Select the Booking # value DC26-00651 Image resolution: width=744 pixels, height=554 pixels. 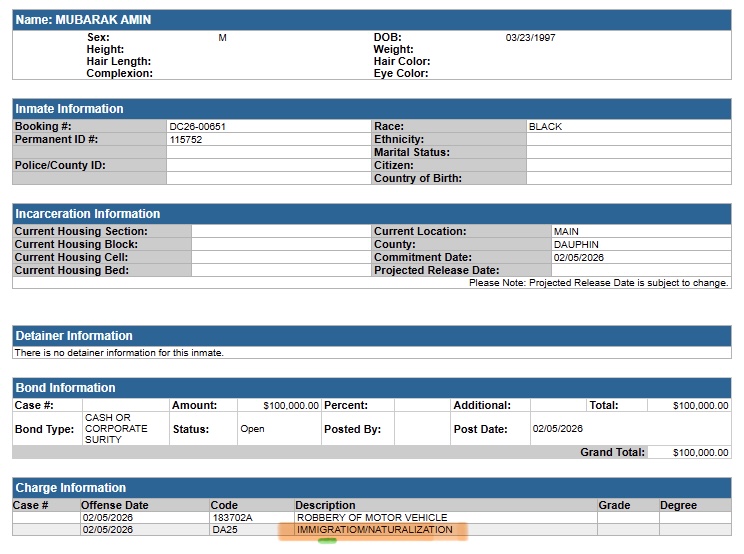pyautogui.click(x=197, y=127)
